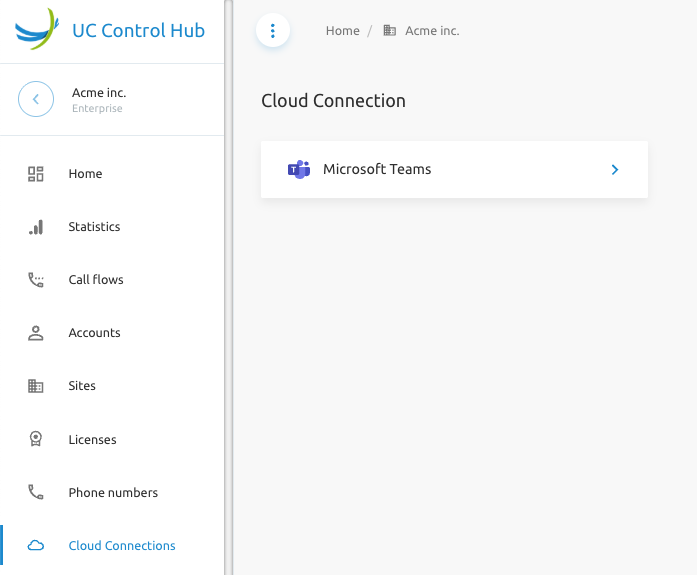Click the Home breadcrumb link

coord(342,31)
